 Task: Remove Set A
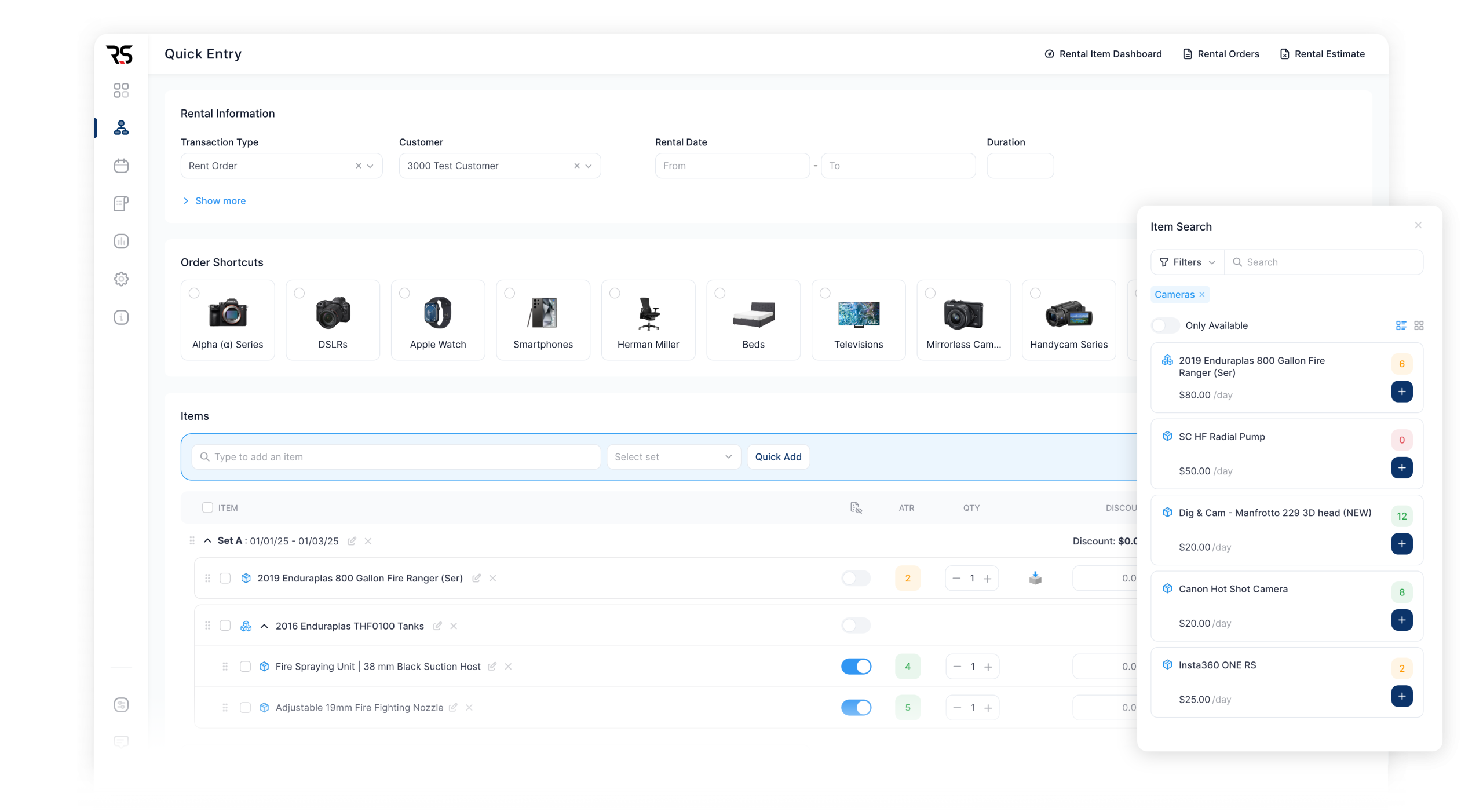pyautogui.click(x=368, y=541)
